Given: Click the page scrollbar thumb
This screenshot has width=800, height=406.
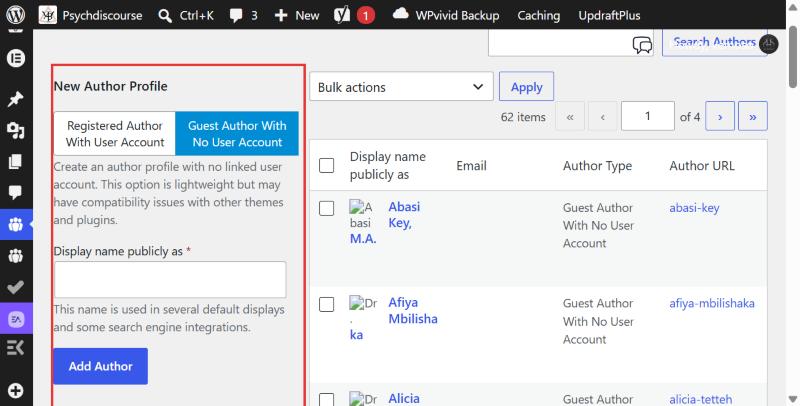Looking at the screenshot, I should pos(793,57).
